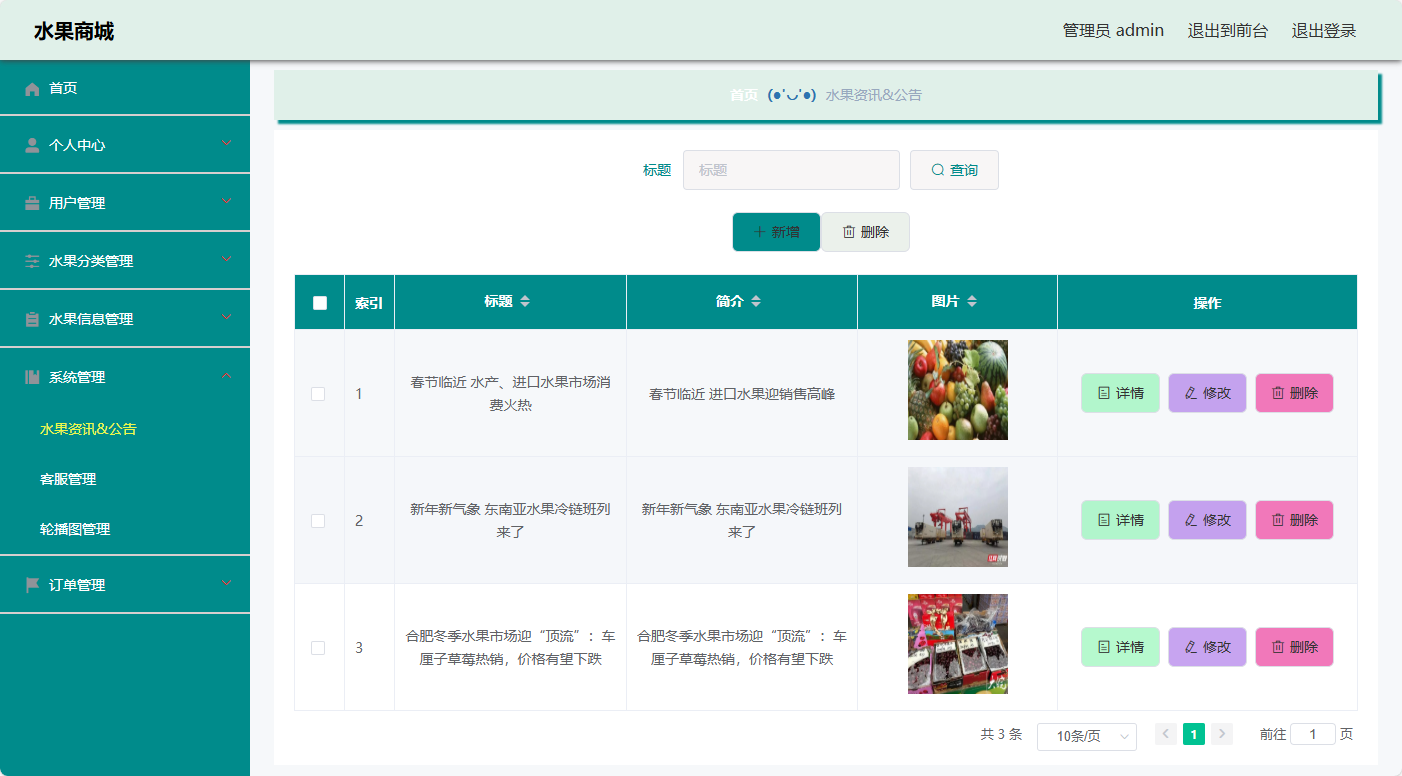Click the flag icon on 订单管理

pos(31,585)
